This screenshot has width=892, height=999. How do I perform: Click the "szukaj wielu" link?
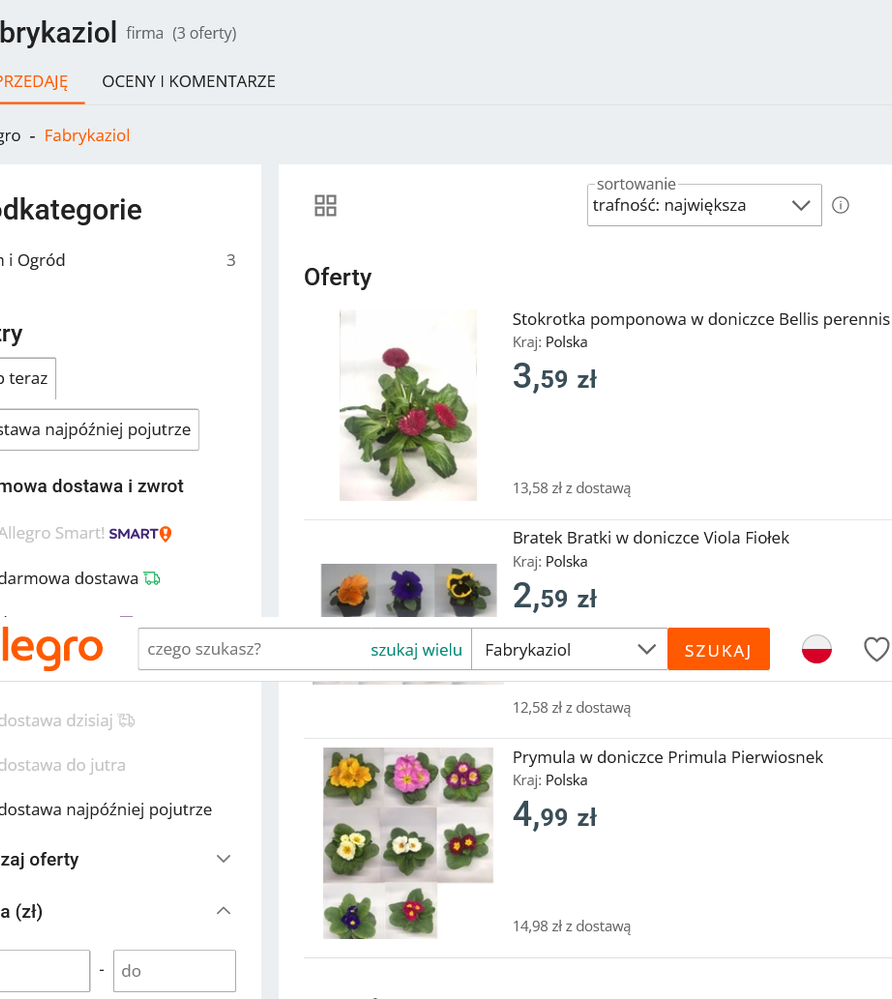(416, 650)
